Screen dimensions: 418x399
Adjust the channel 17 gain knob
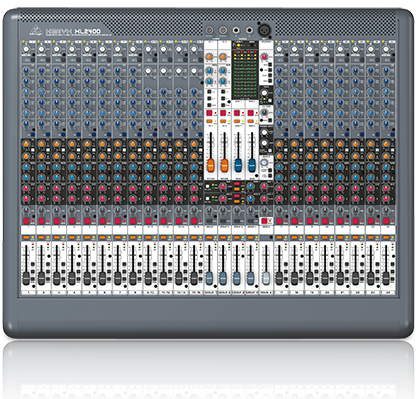tap(279, 49)
